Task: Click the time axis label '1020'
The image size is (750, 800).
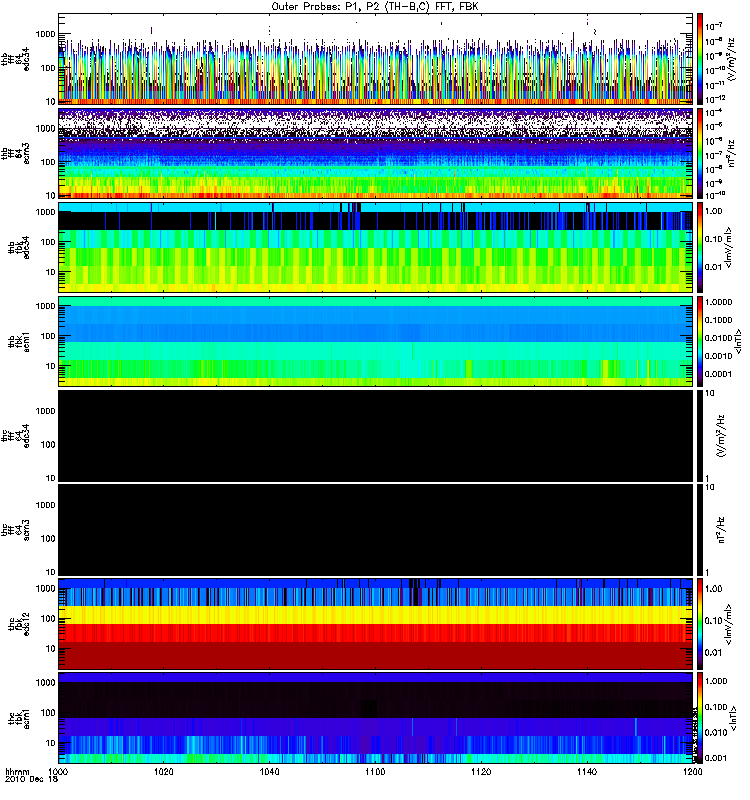Action: [164, 771]
